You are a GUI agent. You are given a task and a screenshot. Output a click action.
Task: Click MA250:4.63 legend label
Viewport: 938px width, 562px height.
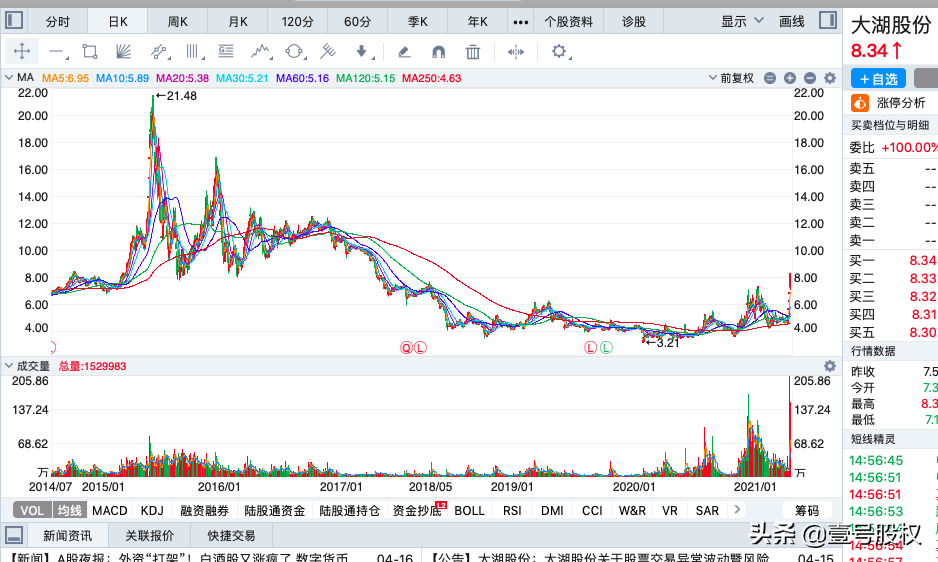tap(431, 78)
